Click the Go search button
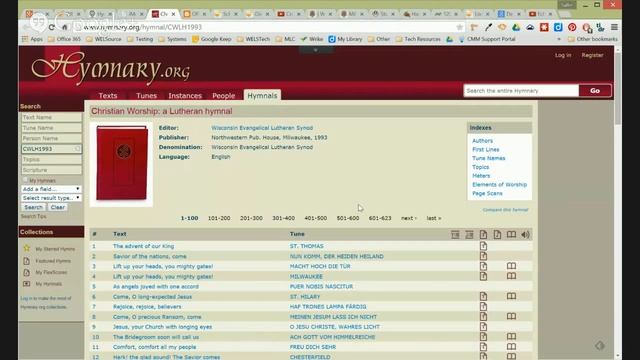This screenshot has width=640, height=360. 595,91
